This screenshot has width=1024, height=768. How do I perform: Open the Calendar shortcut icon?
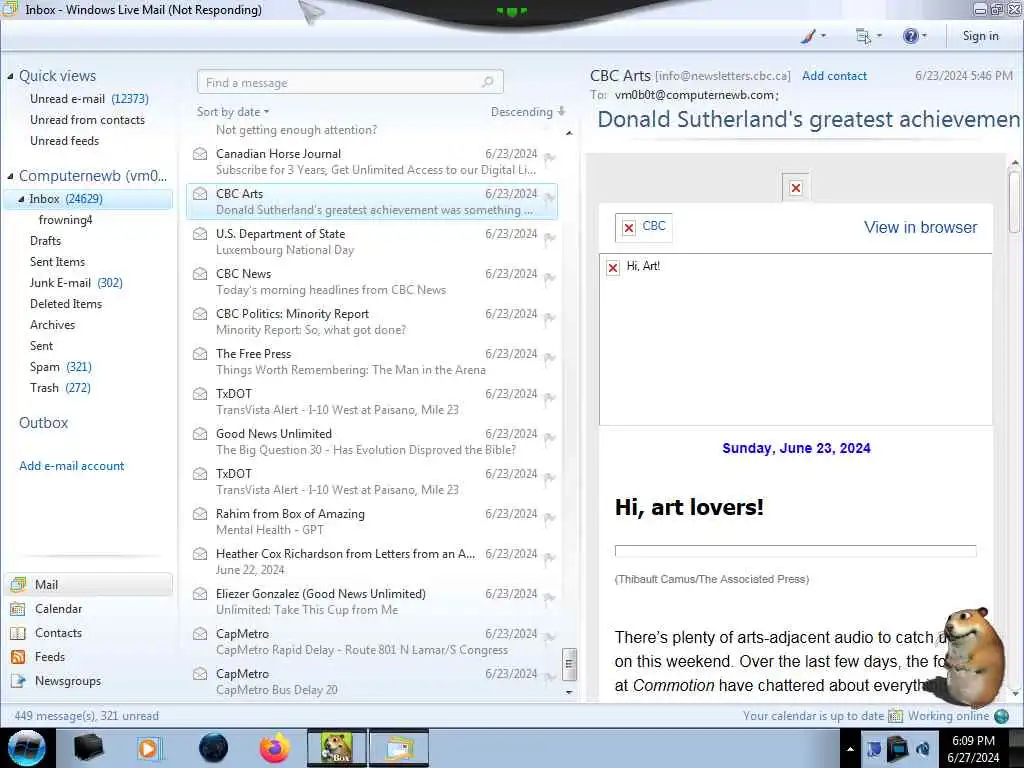tap(18, 609)
